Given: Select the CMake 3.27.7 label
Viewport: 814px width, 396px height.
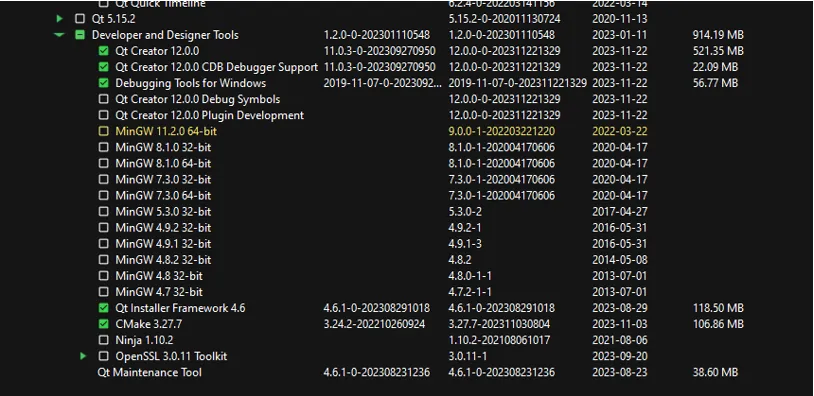Looking at the screenshot, I should [148, 324].
